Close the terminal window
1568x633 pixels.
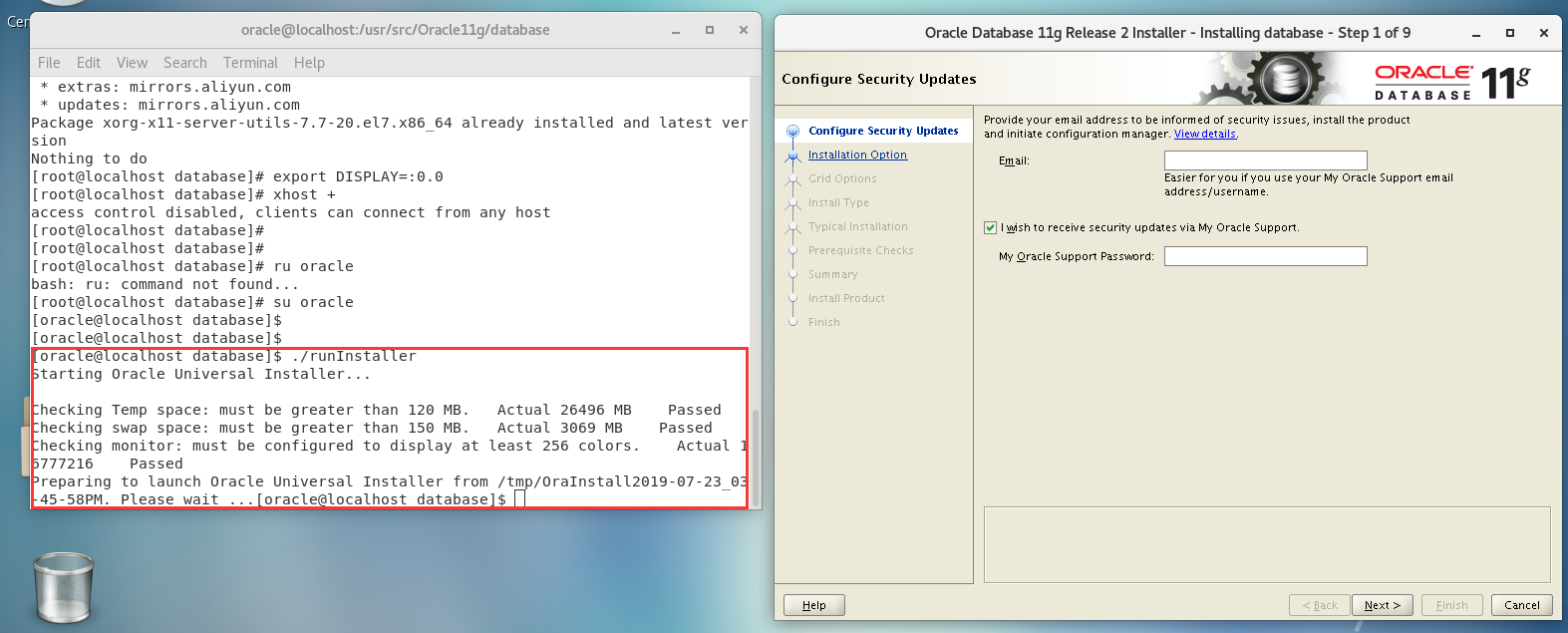744,31
